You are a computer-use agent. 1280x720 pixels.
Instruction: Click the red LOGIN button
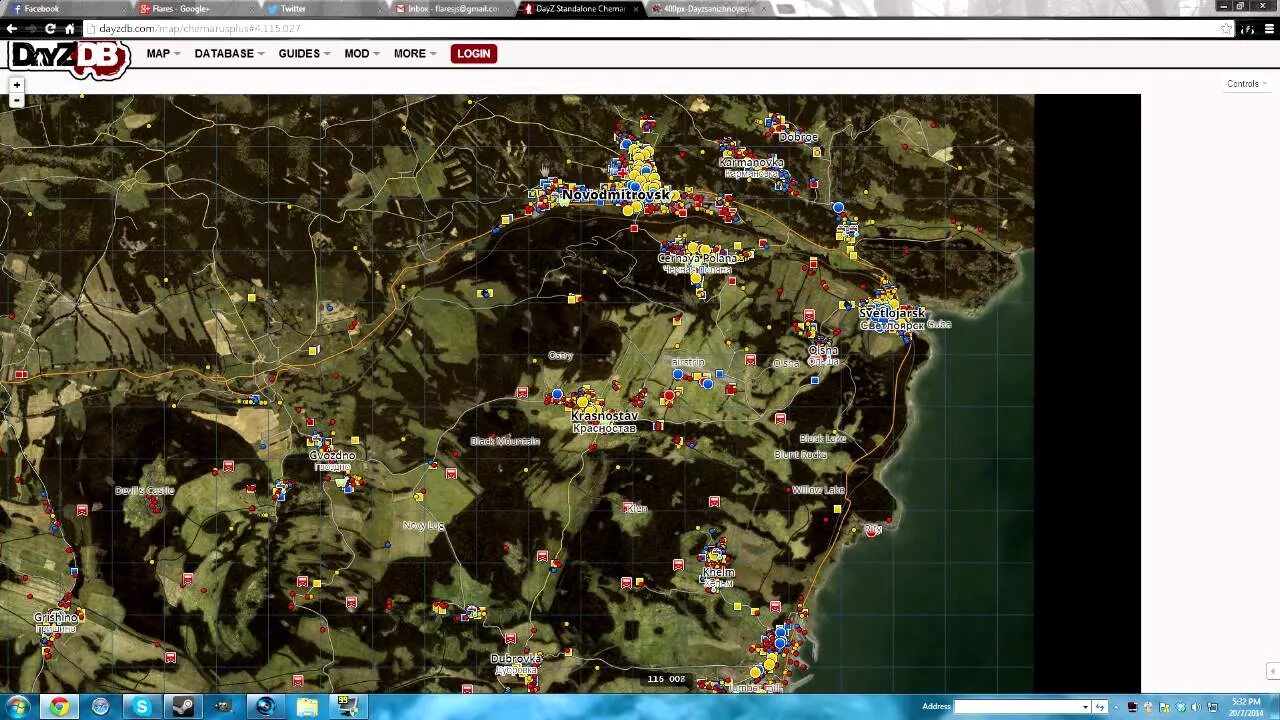click(x=473, y=53)
